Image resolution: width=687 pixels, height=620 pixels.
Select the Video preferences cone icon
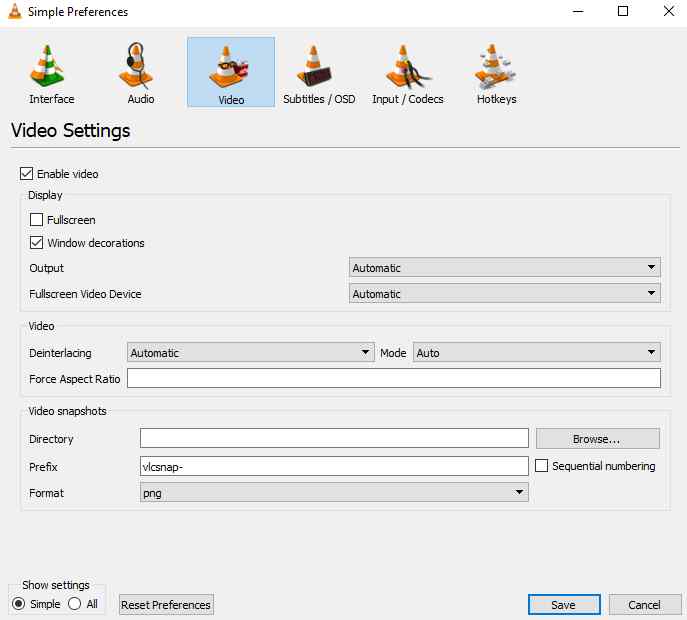228,67
